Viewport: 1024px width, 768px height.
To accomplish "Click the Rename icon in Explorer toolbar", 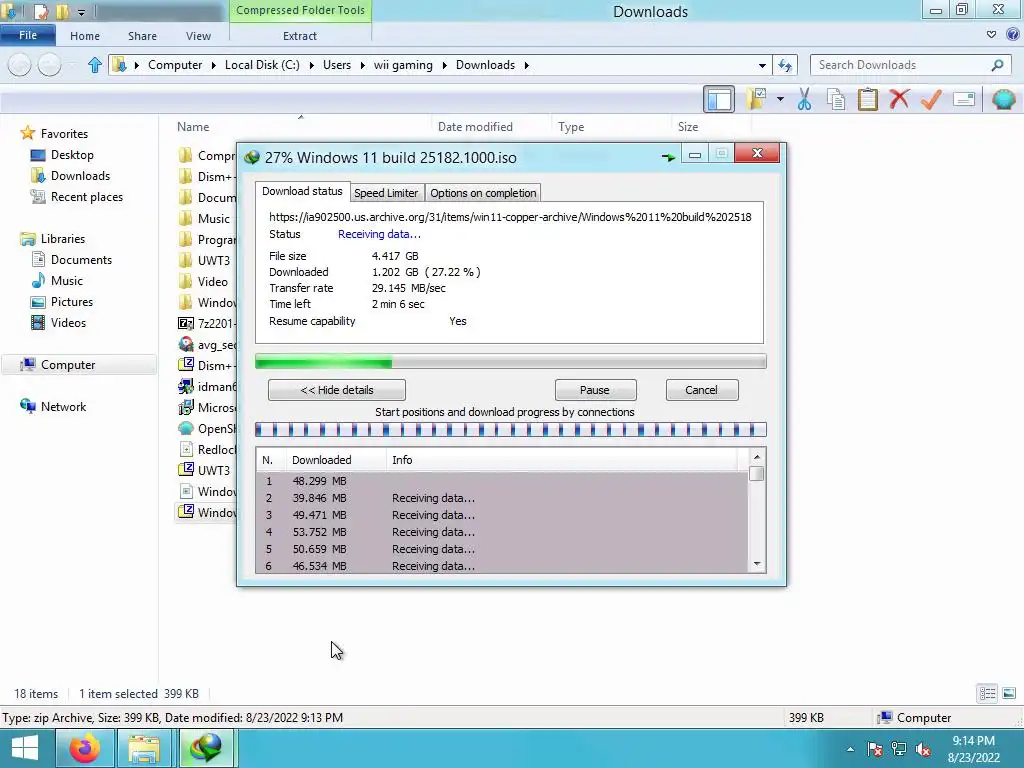I will pyautogui.click(x=964, y=99).
